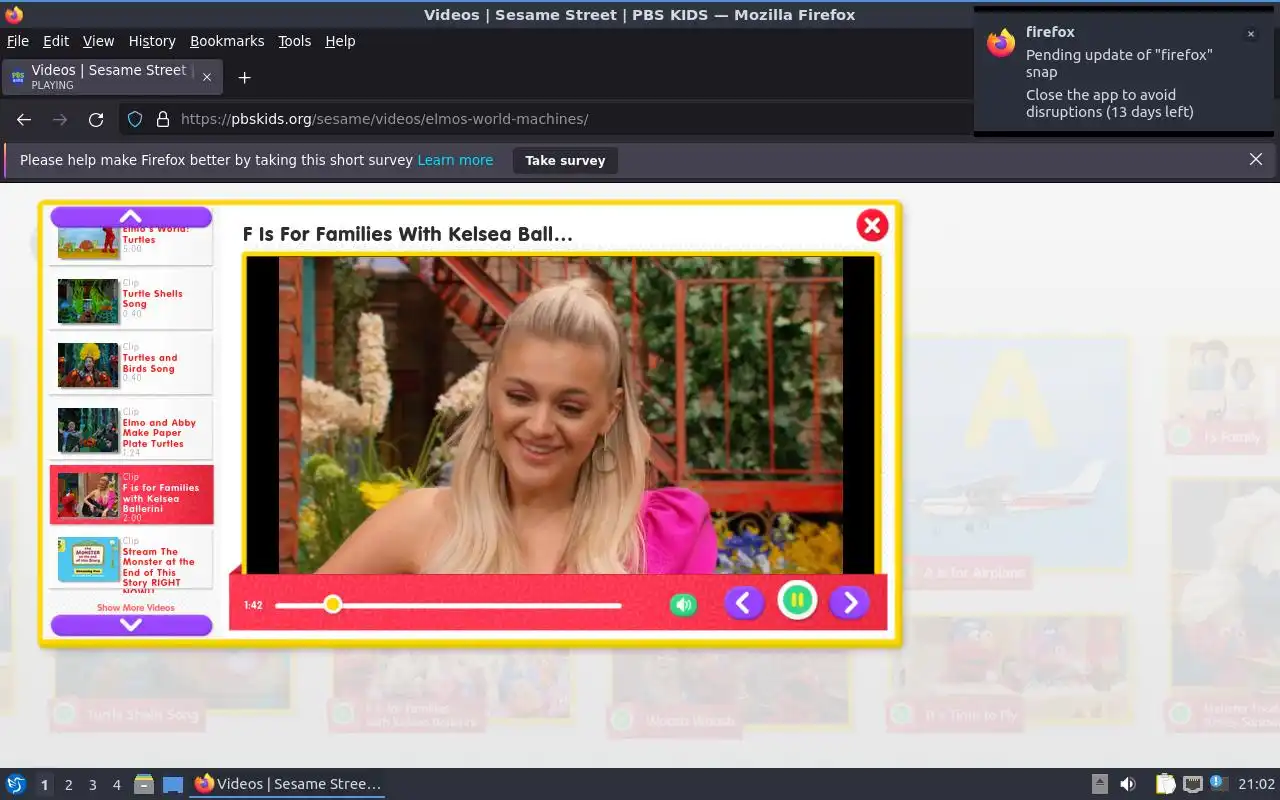Open the application launcher menu in taskbar
The height and width of the screenshot is (800, 1280).
[x=16, y=784]
